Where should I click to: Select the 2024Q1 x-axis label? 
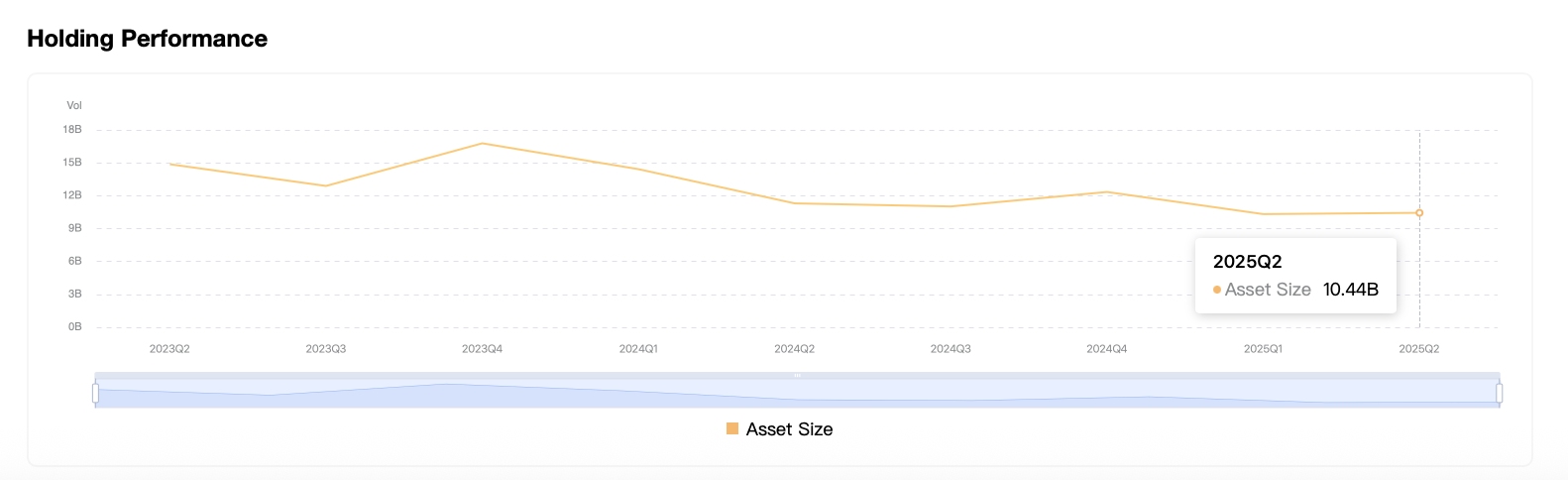click(x=638, y=349)
